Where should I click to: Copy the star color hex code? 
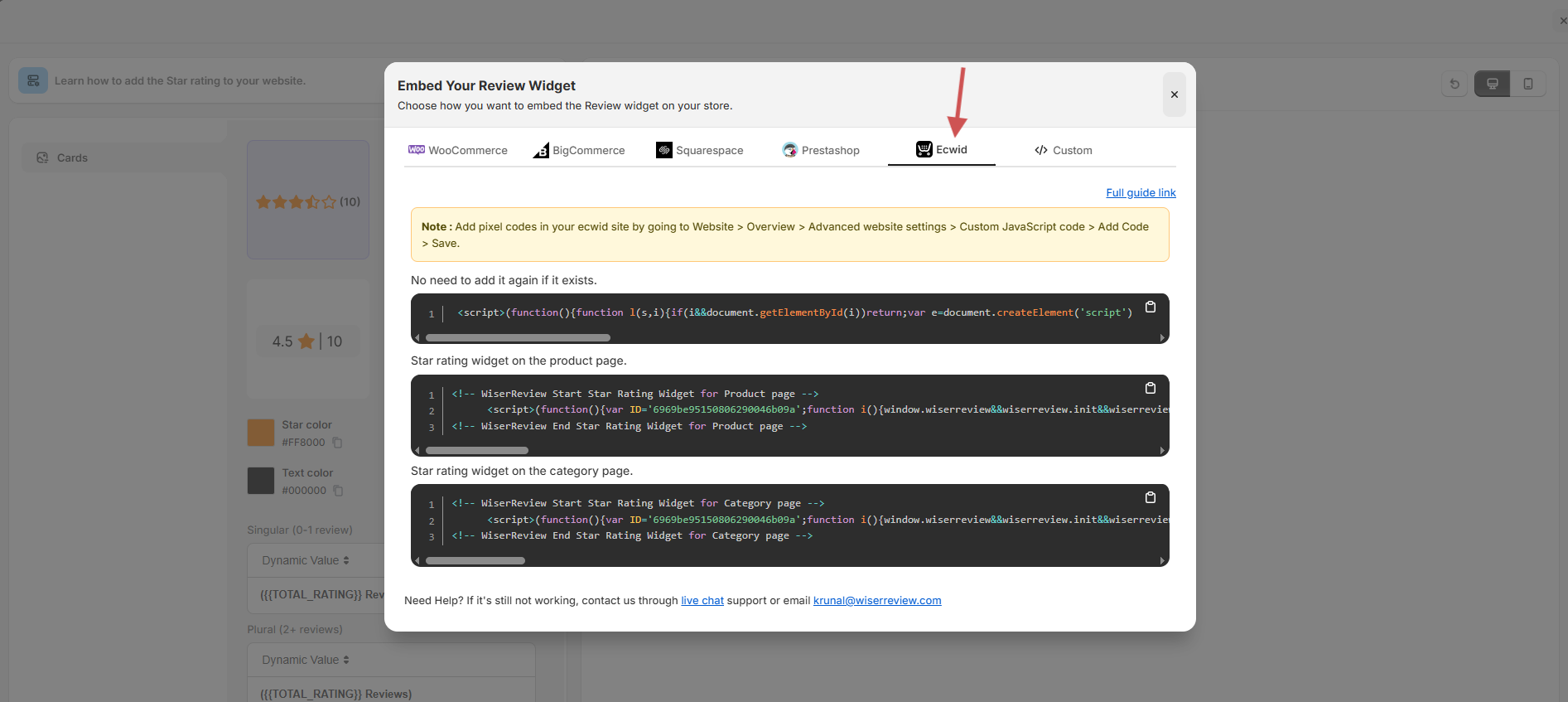coord(338,443)
